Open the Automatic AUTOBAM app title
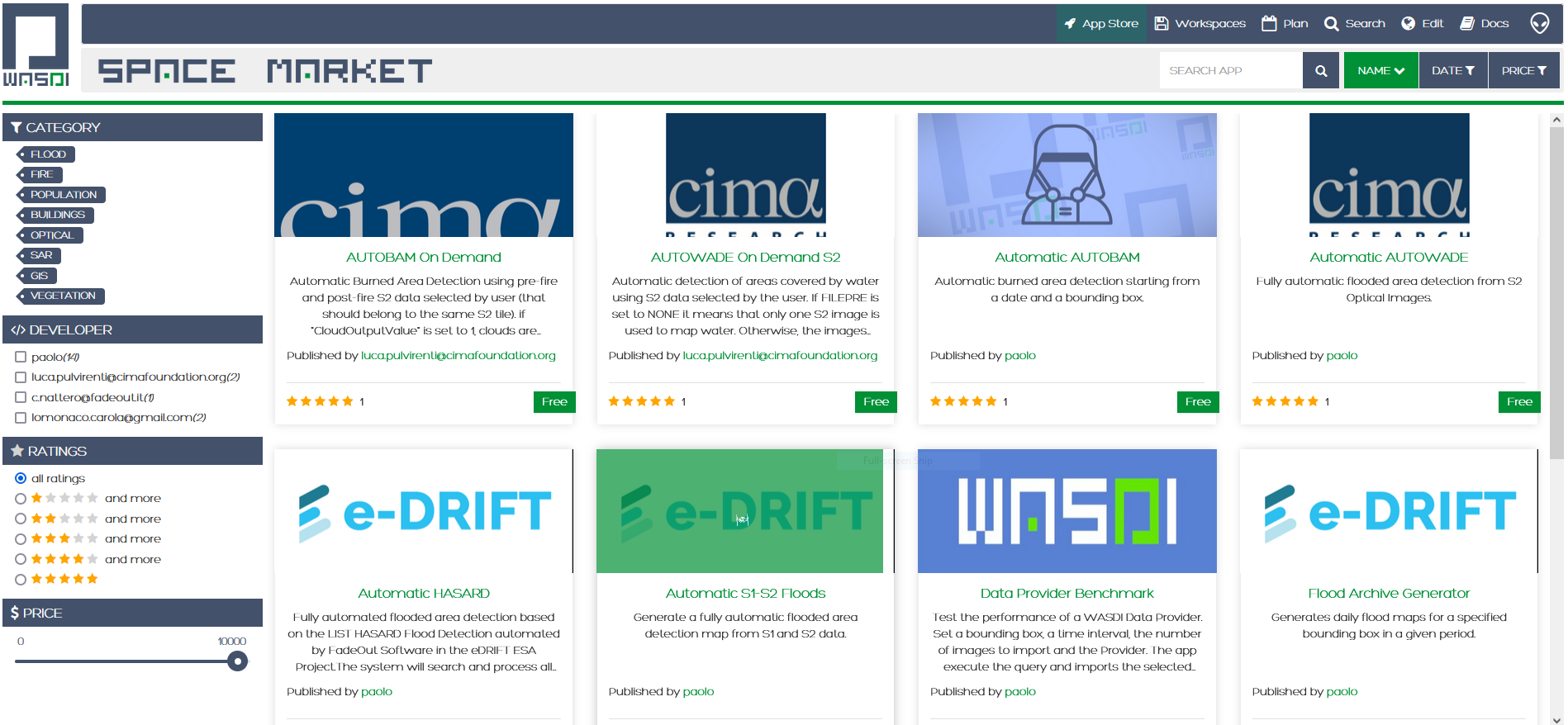Image resolution: width=1568 pixels, height=725 pixels. (x=1067, y=257)
